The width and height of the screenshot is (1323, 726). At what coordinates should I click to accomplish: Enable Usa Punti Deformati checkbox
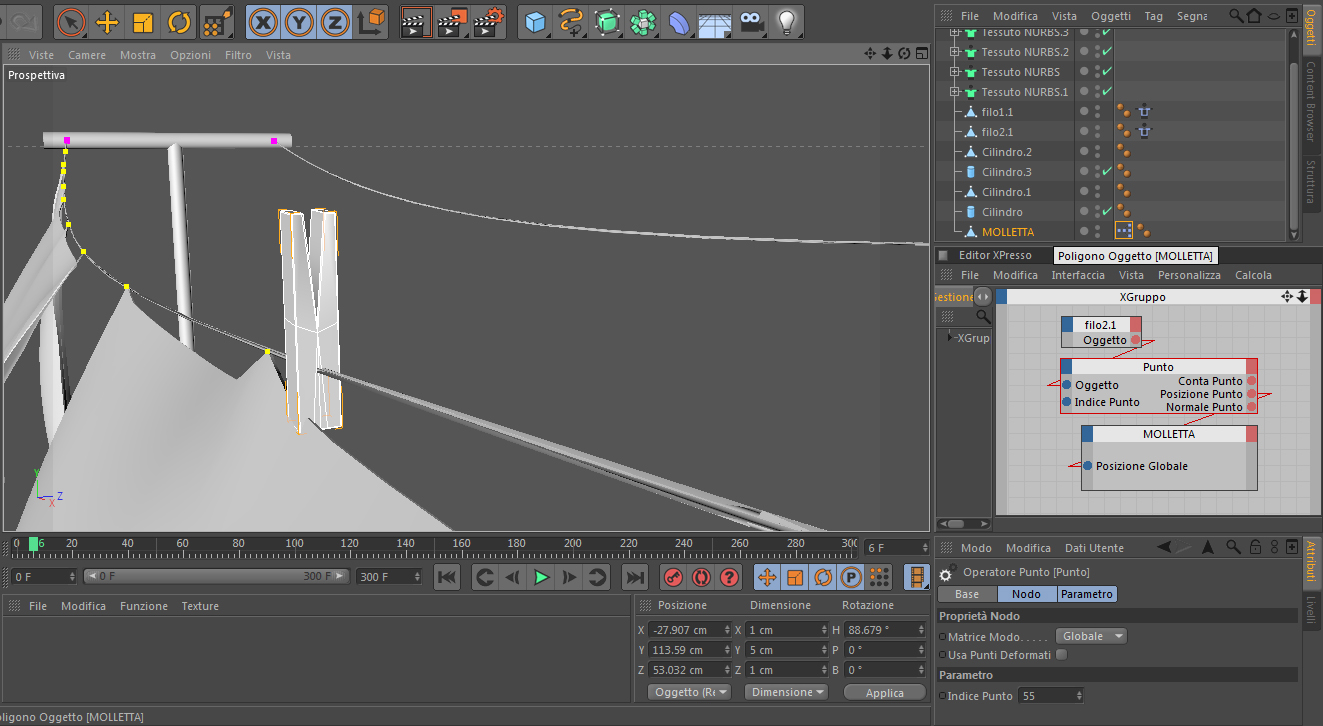pyautogui.click(x=1061, y=655)
